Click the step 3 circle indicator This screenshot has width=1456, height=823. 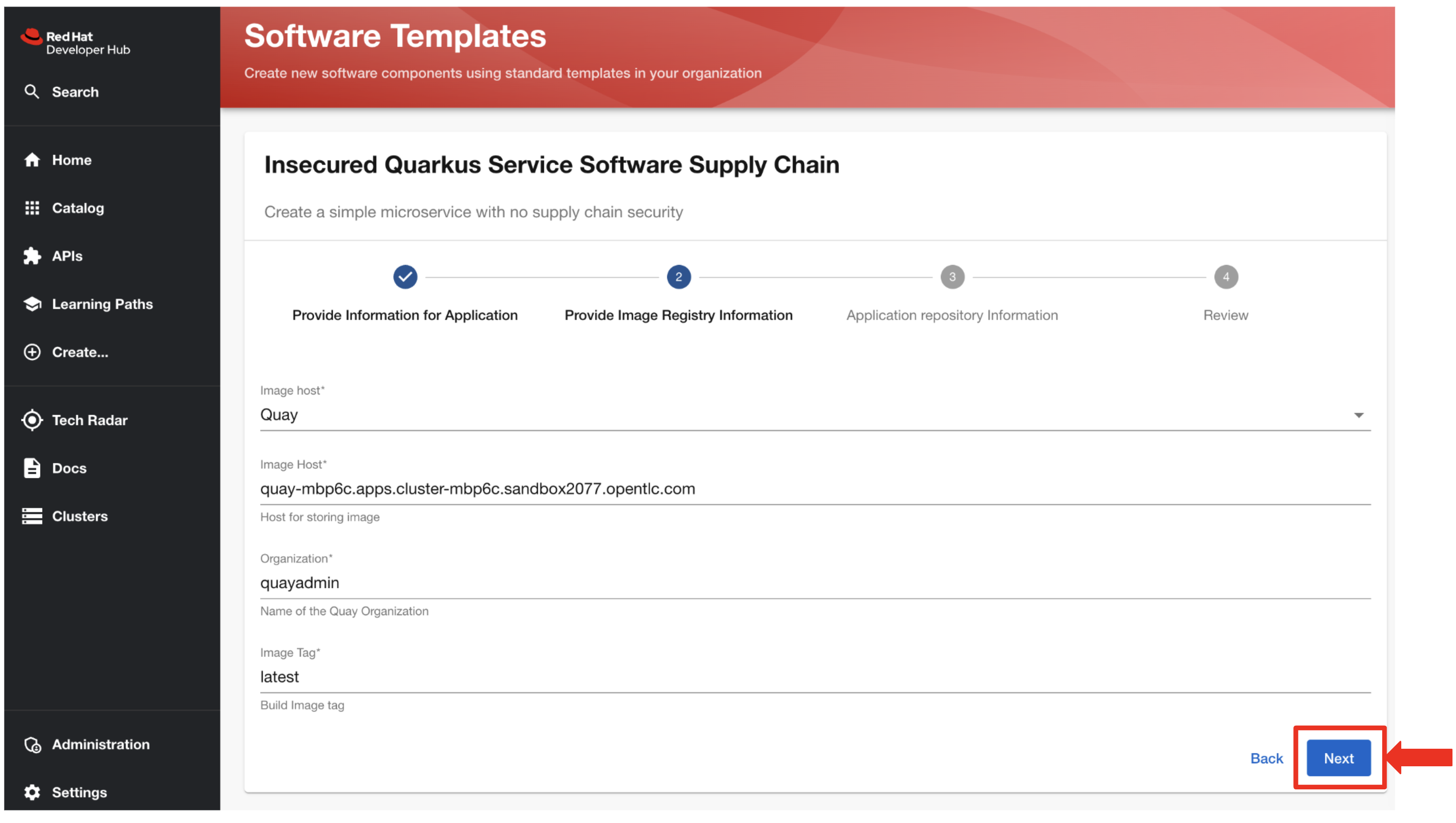(952, 277)
